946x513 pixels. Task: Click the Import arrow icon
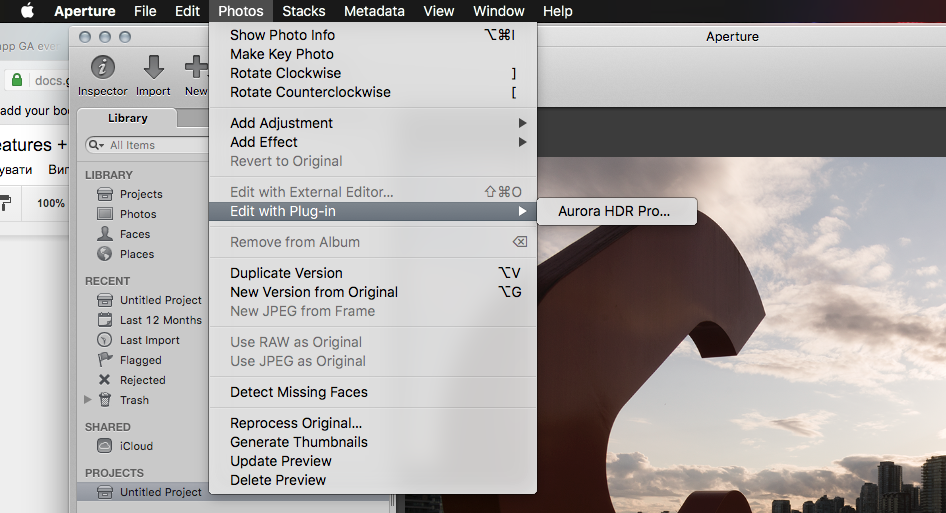[x=154, y=67]
